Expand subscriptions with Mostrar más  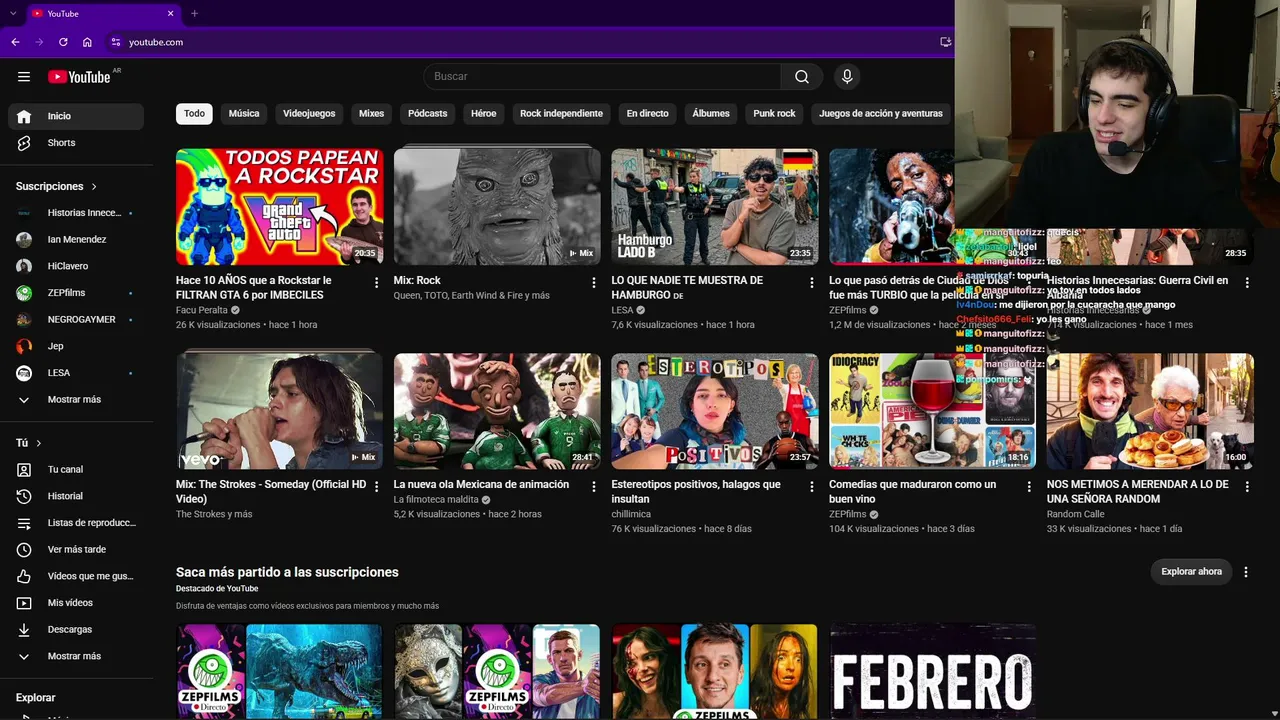tap(76, 400)
